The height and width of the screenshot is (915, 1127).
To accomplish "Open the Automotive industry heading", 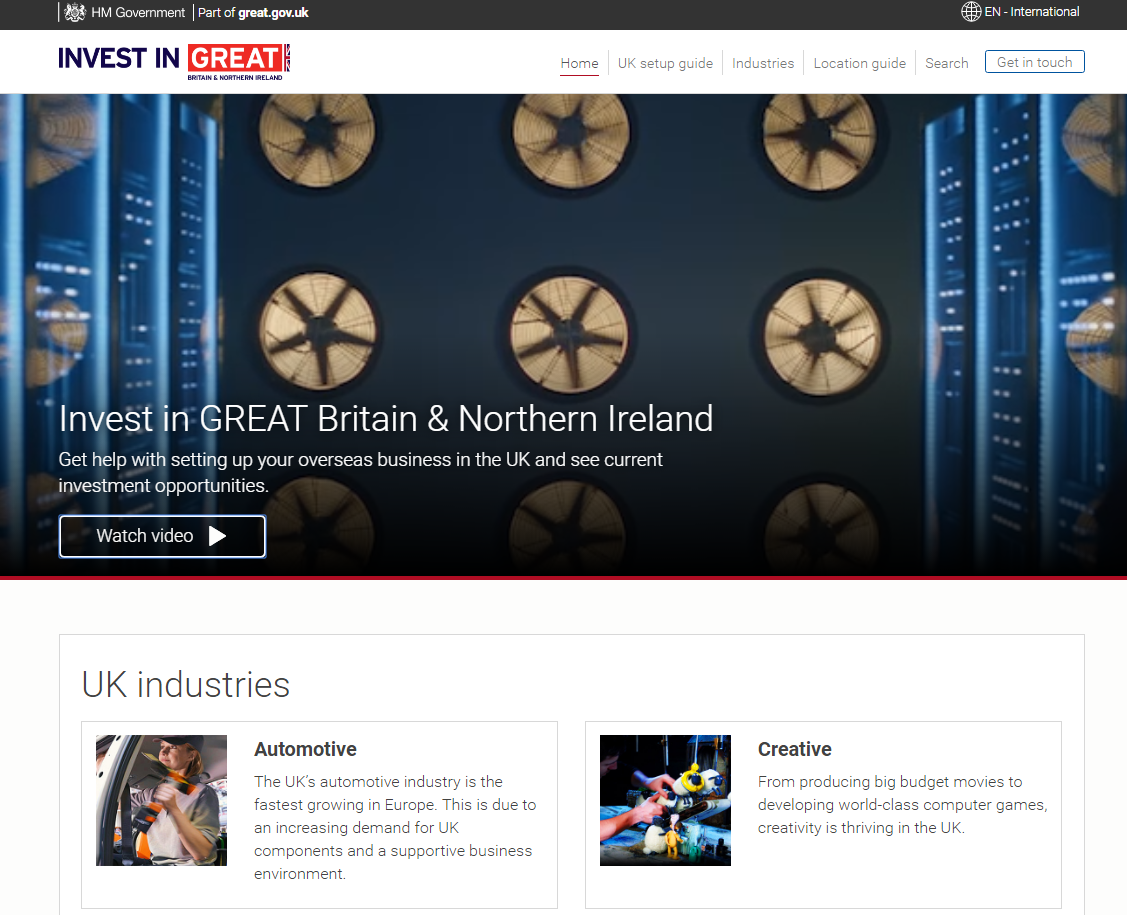I will (x=305, y=749).
